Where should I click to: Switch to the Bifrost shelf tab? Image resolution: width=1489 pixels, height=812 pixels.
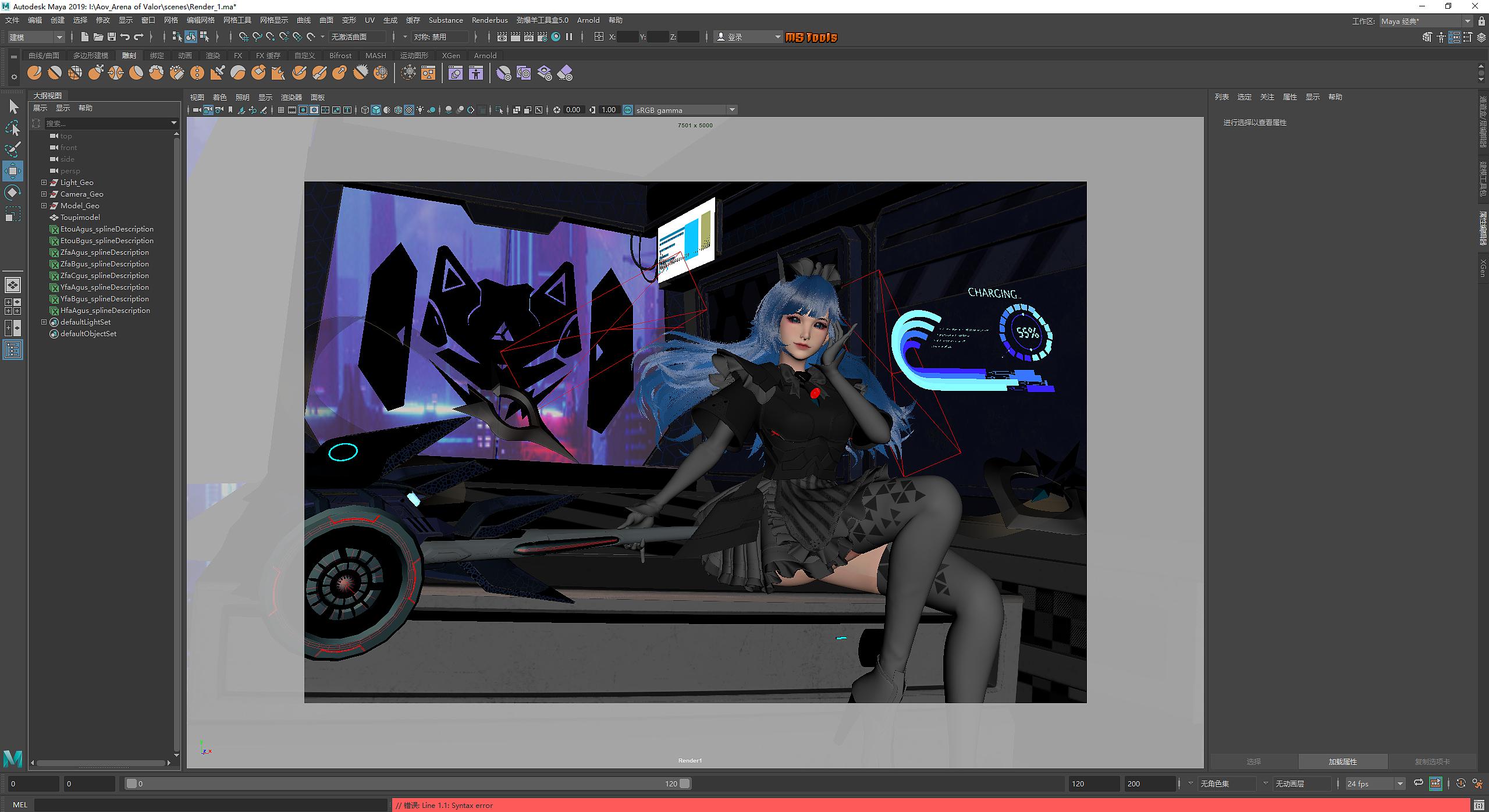point(340,55)
